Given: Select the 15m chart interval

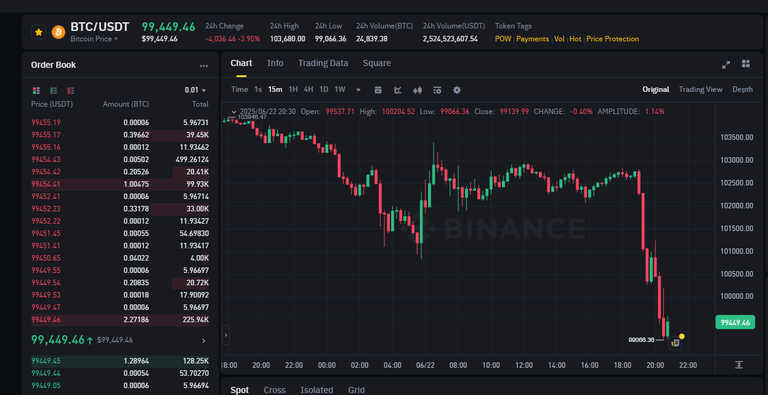Looking at the screenshot, I should 275,90.
